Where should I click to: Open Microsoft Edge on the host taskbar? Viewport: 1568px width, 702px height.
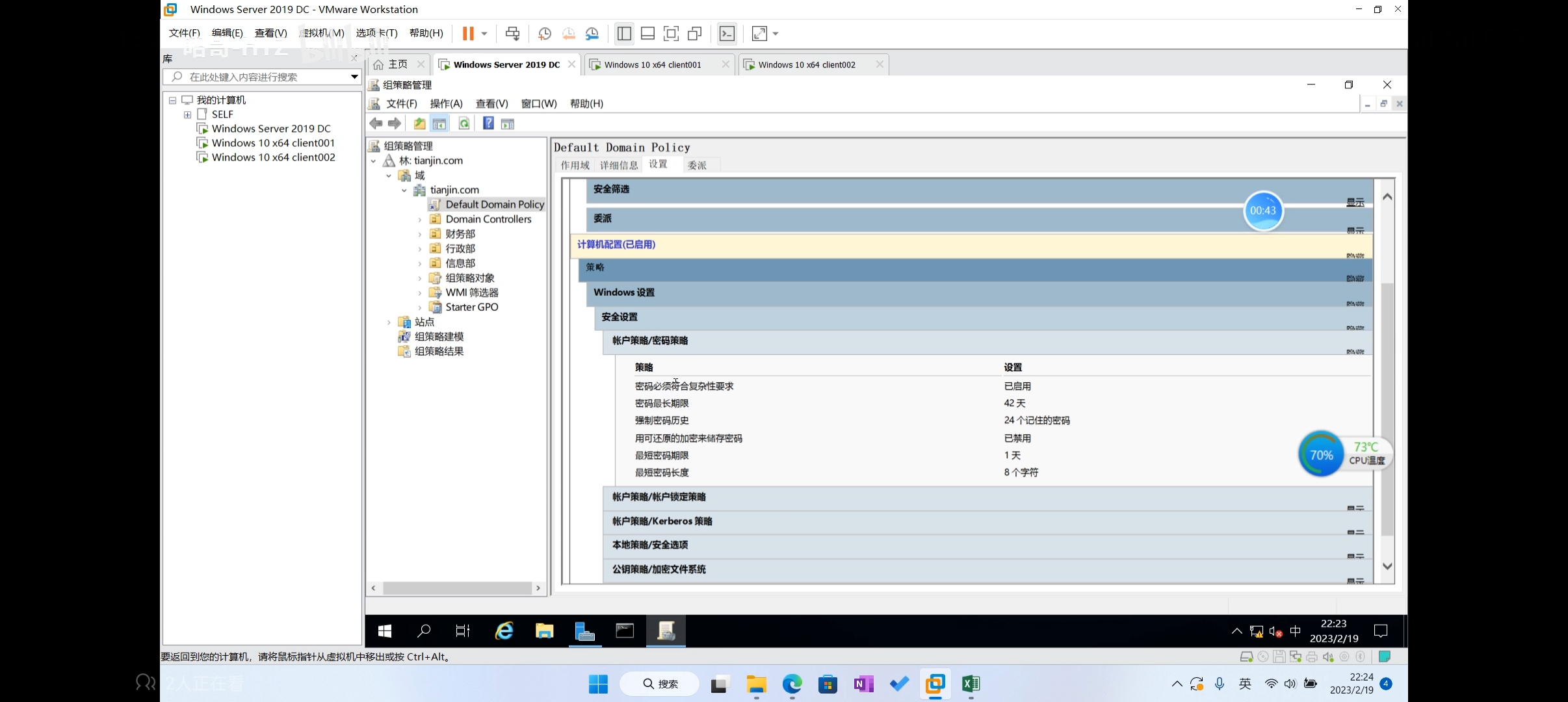pos(792,684)
